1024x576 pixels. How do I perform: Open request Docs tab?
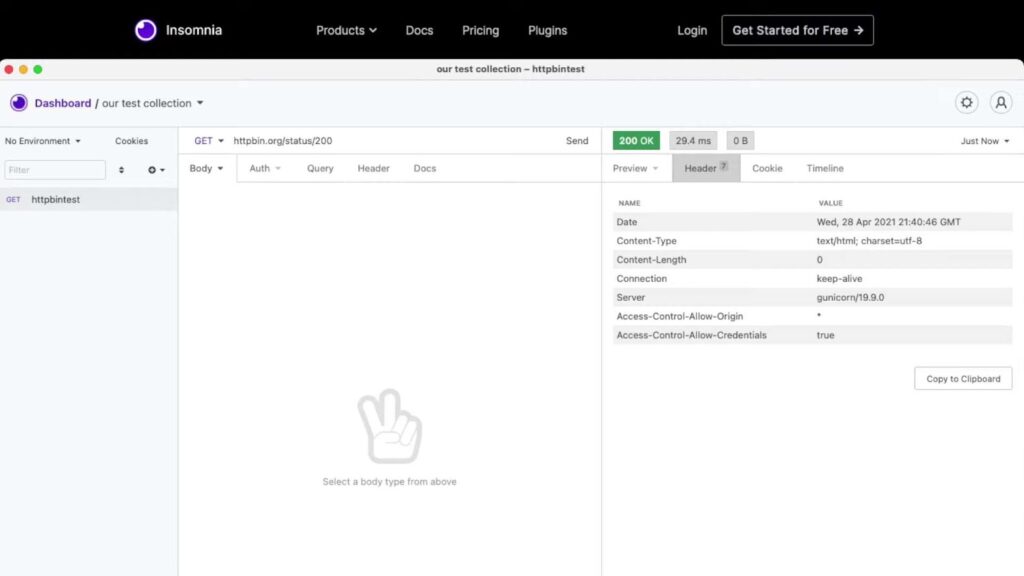tap(424, 168)
